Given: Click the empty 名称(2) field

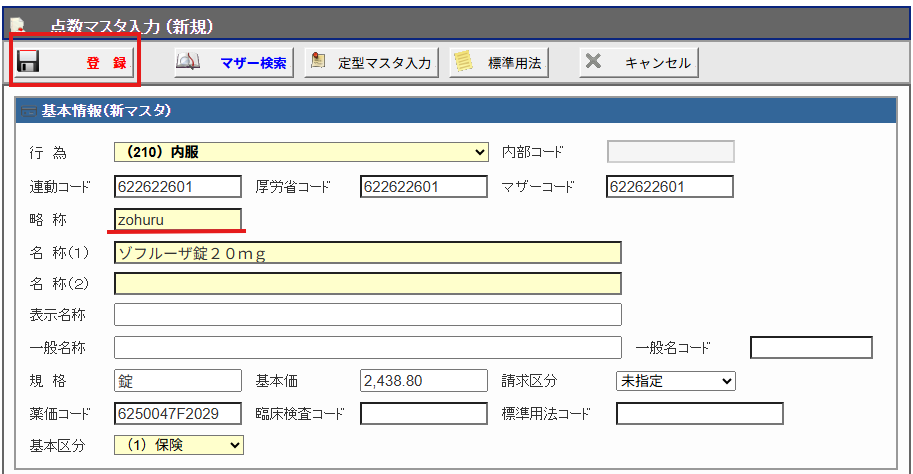Looking at the screenshot, I should coord(367,284).
